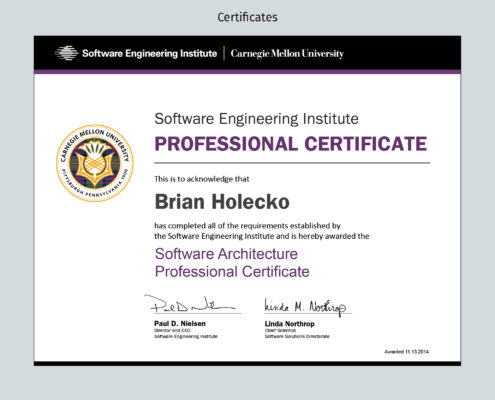Click the Software Engineering Institute header text
495x400 pixels.
[x=149, y=53]
